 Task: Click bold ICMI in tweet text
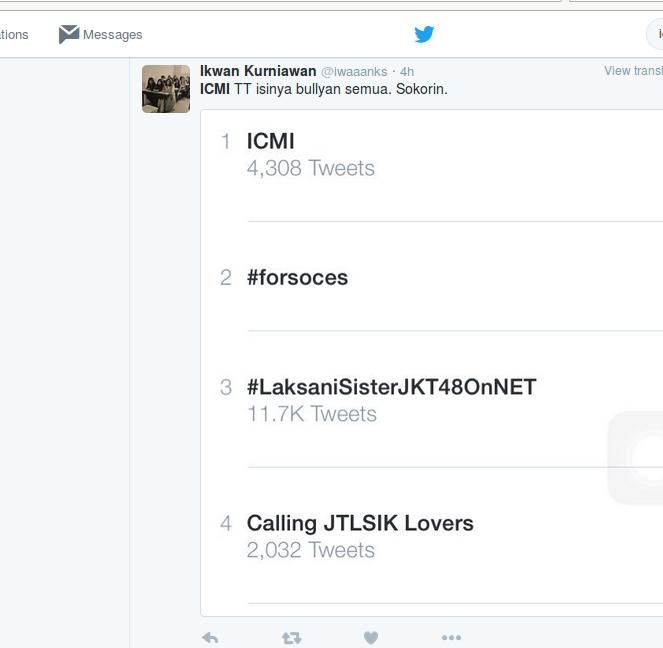click(x=215, y=89)
